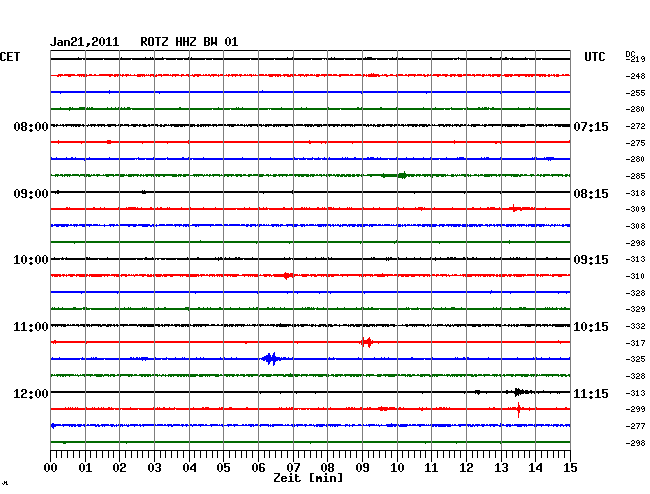Click the DC offset value -332
The width and height of the screenshot is (650, 494).
(635, 326)
